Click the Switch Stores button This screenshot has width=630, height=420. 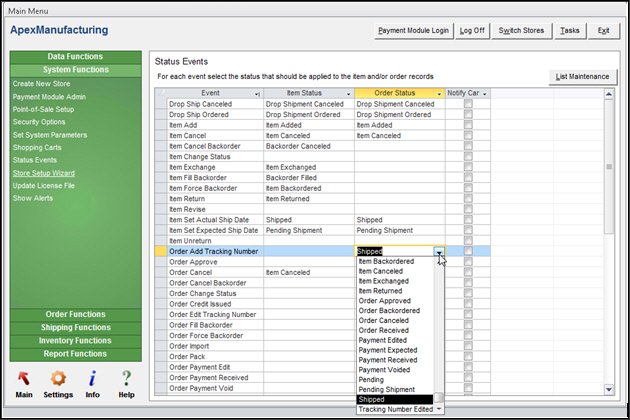click(x=521, y=30)
